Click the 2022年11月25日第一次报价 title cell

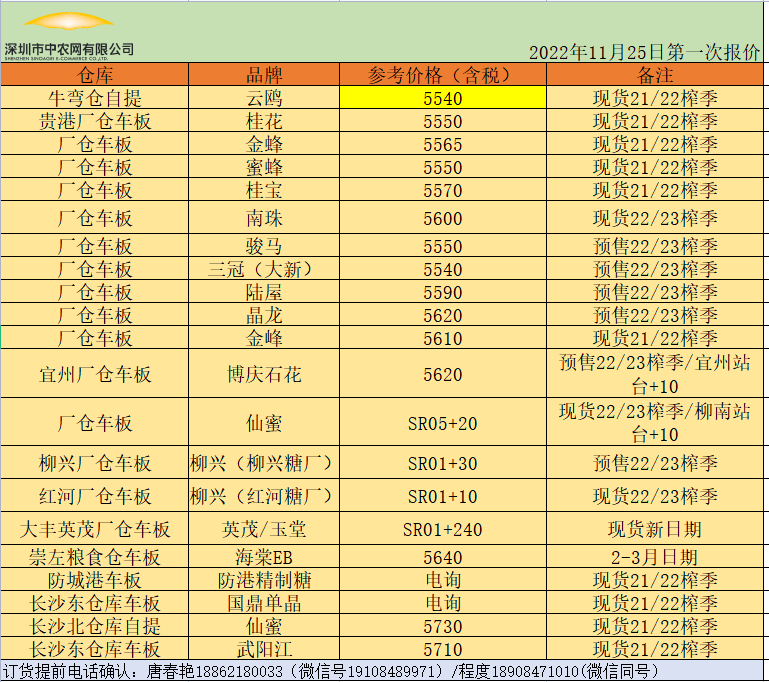pyautogui.click(x=644, y=52)
